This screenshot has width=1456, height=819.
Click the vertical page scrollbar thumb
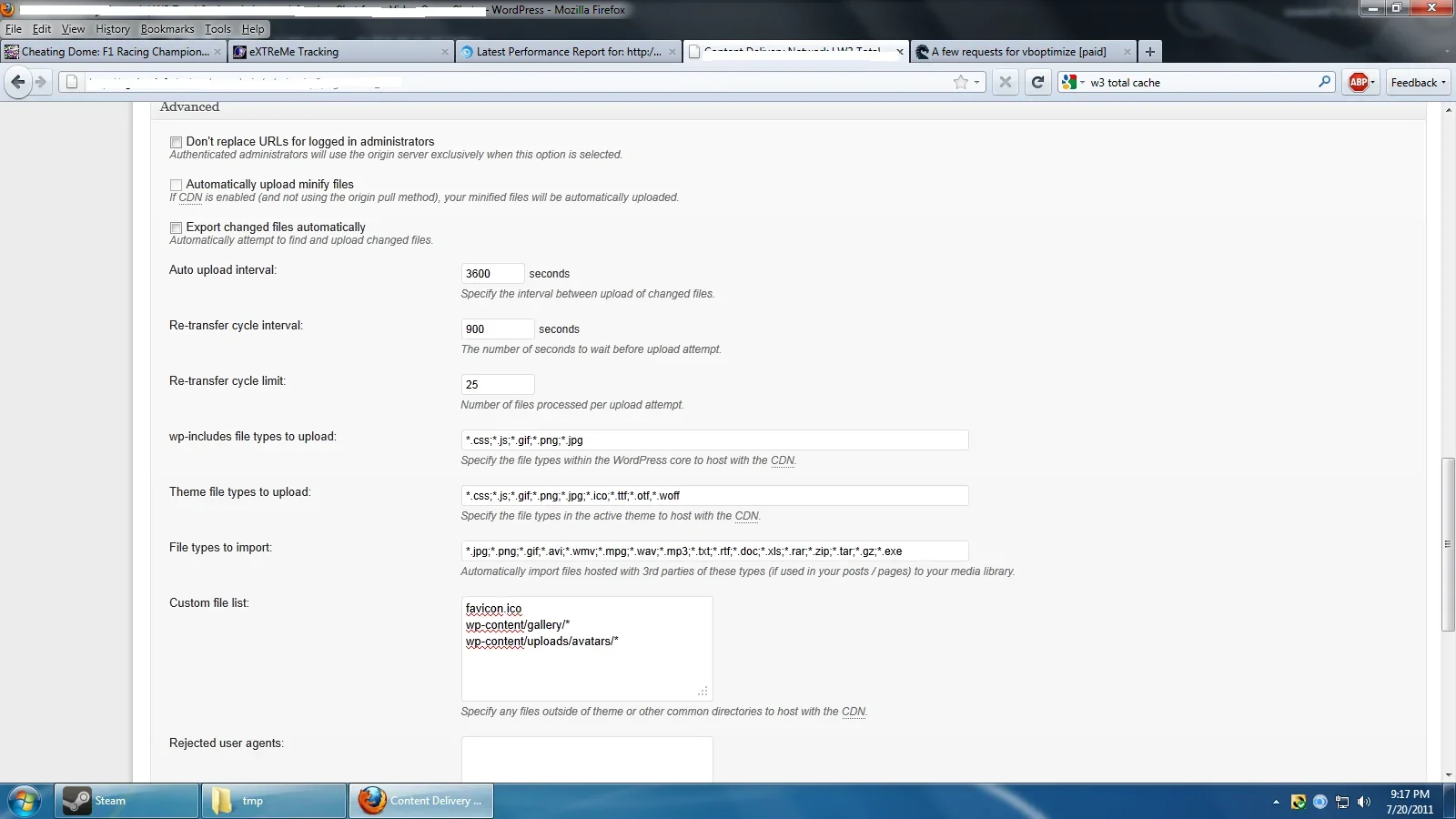point(1448,544)
